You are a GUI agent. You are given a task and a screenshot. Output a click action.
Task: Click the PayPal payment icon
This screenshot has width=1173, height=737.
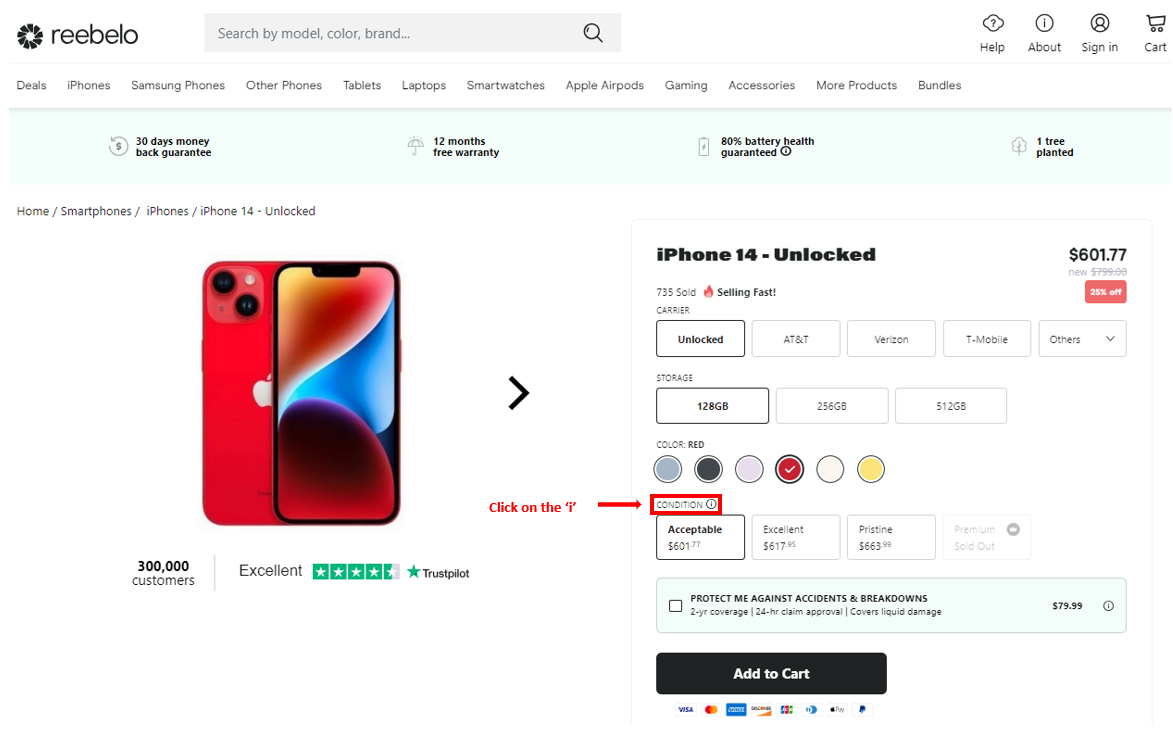(862, 709)
